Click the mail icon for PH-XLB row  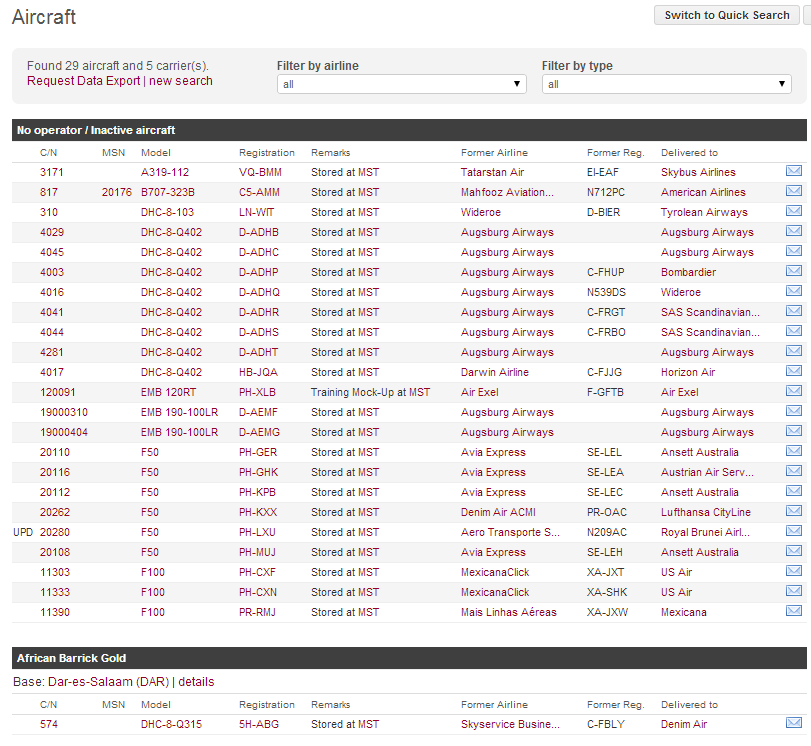pos(793,391)
